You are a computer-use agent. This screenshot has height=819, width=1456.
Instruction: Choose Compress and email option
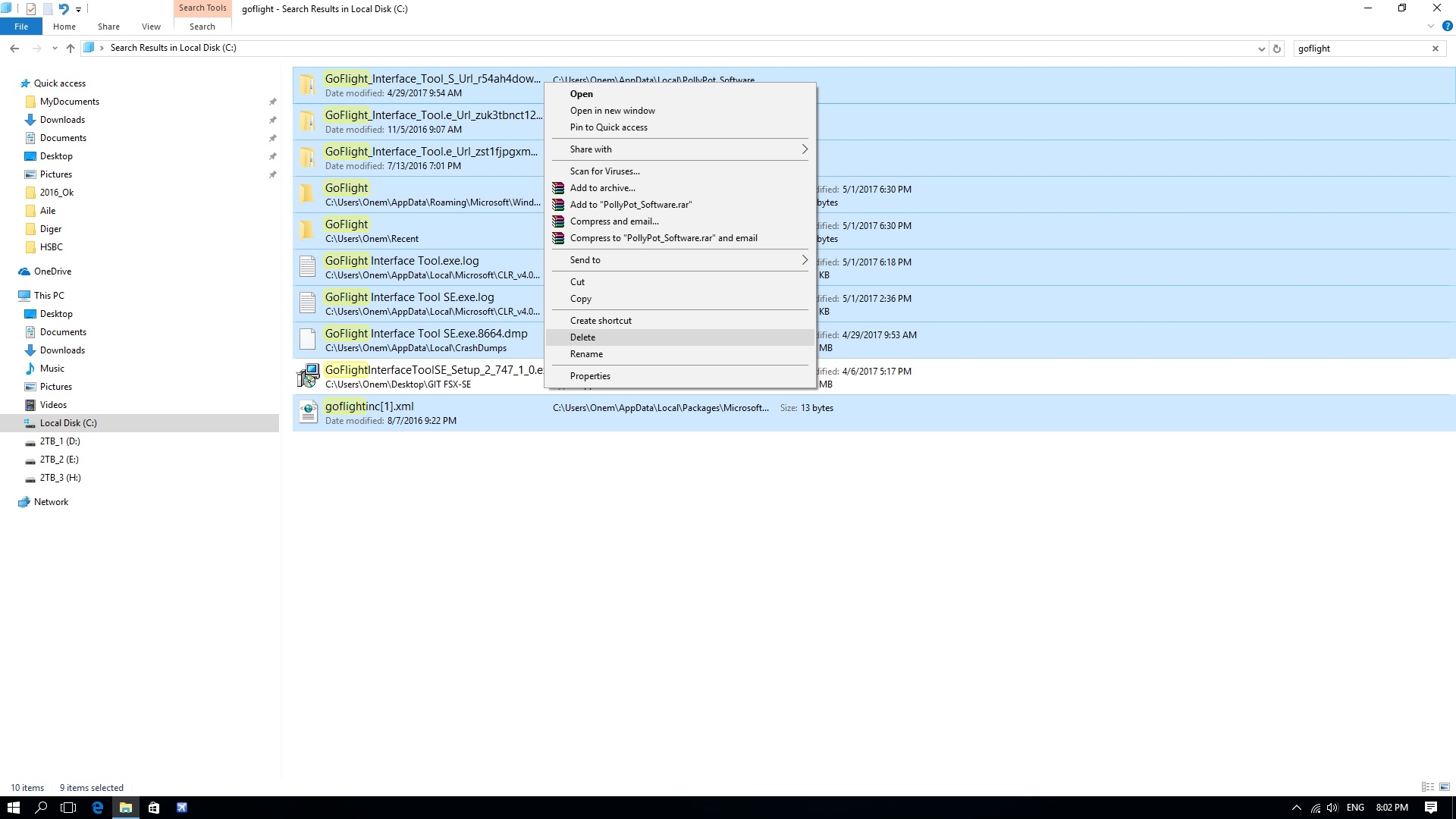click(x=679, y=221)
